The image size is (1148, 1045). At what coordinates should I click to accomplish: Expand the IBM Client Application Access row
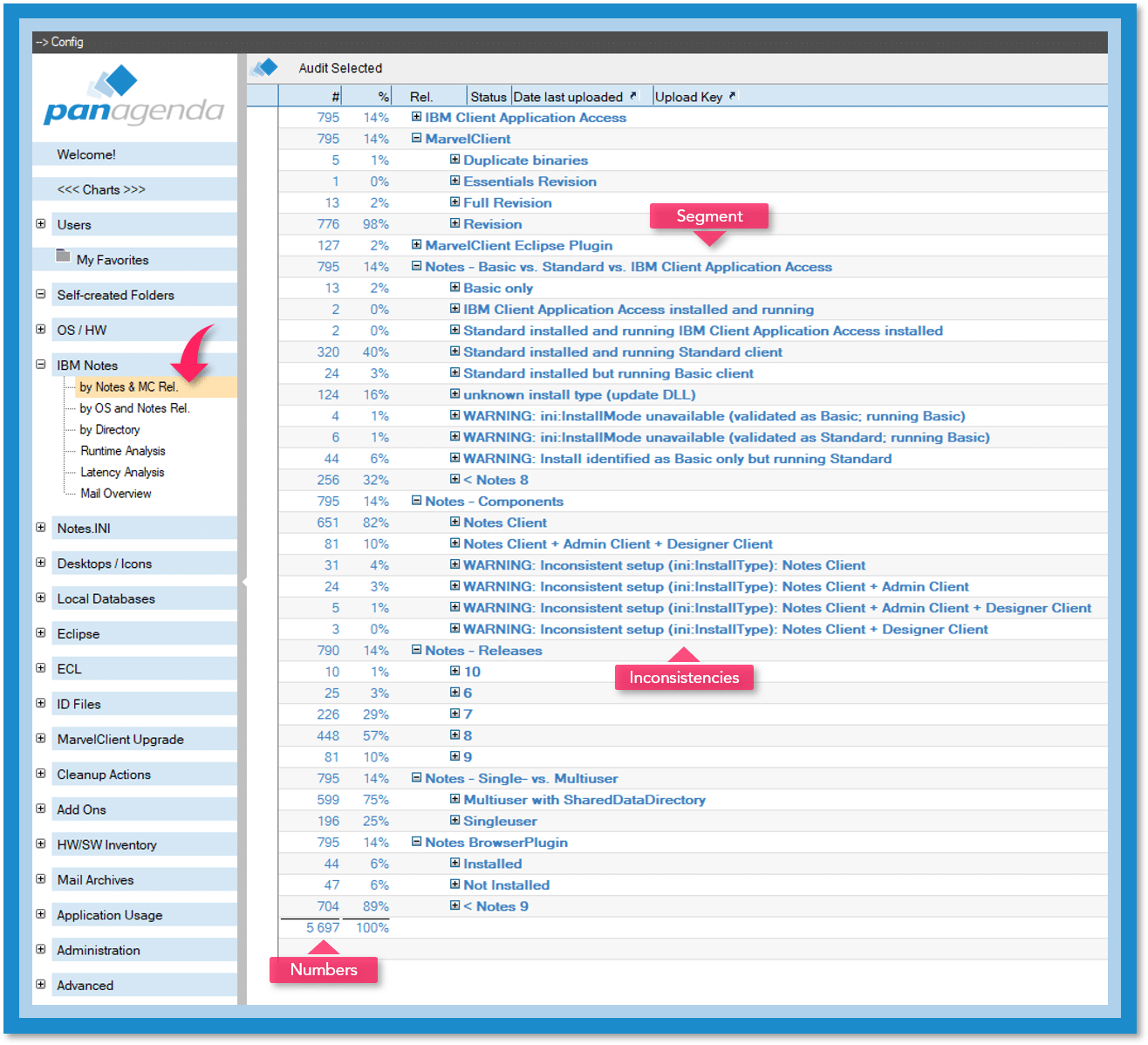(x=416, y=117)
